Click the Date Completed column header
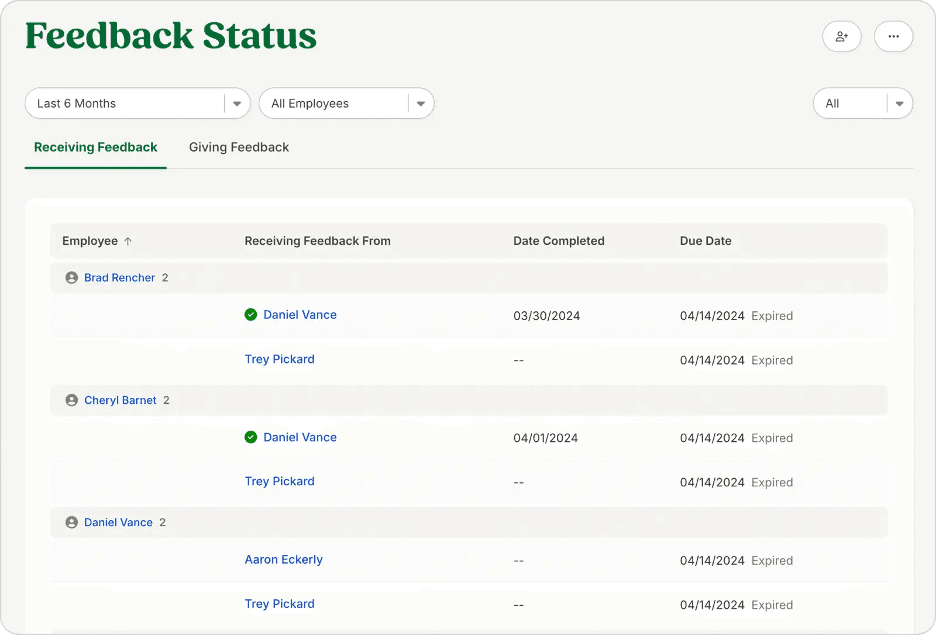 click(559, 241)
